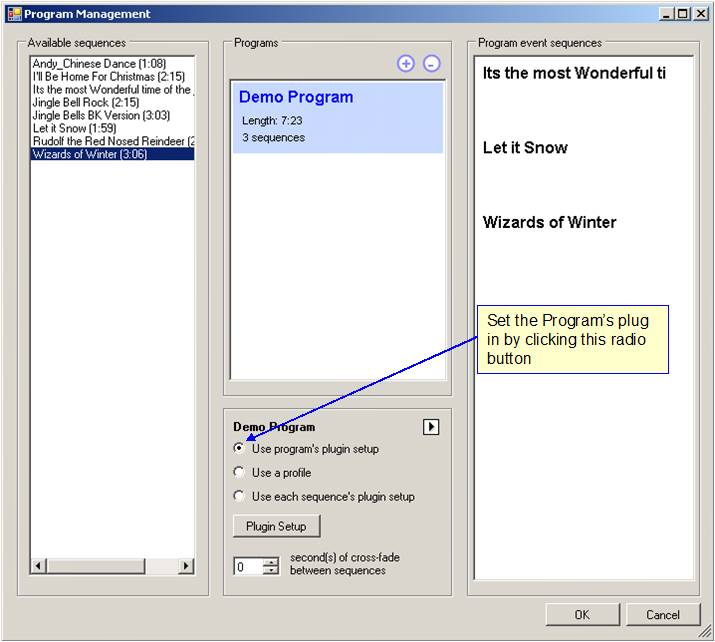Image resolution: width=715 pixels, height=642 pixels.
Task: Move the sequences list right with the scrollbar arrow
Action: (186, 566)
